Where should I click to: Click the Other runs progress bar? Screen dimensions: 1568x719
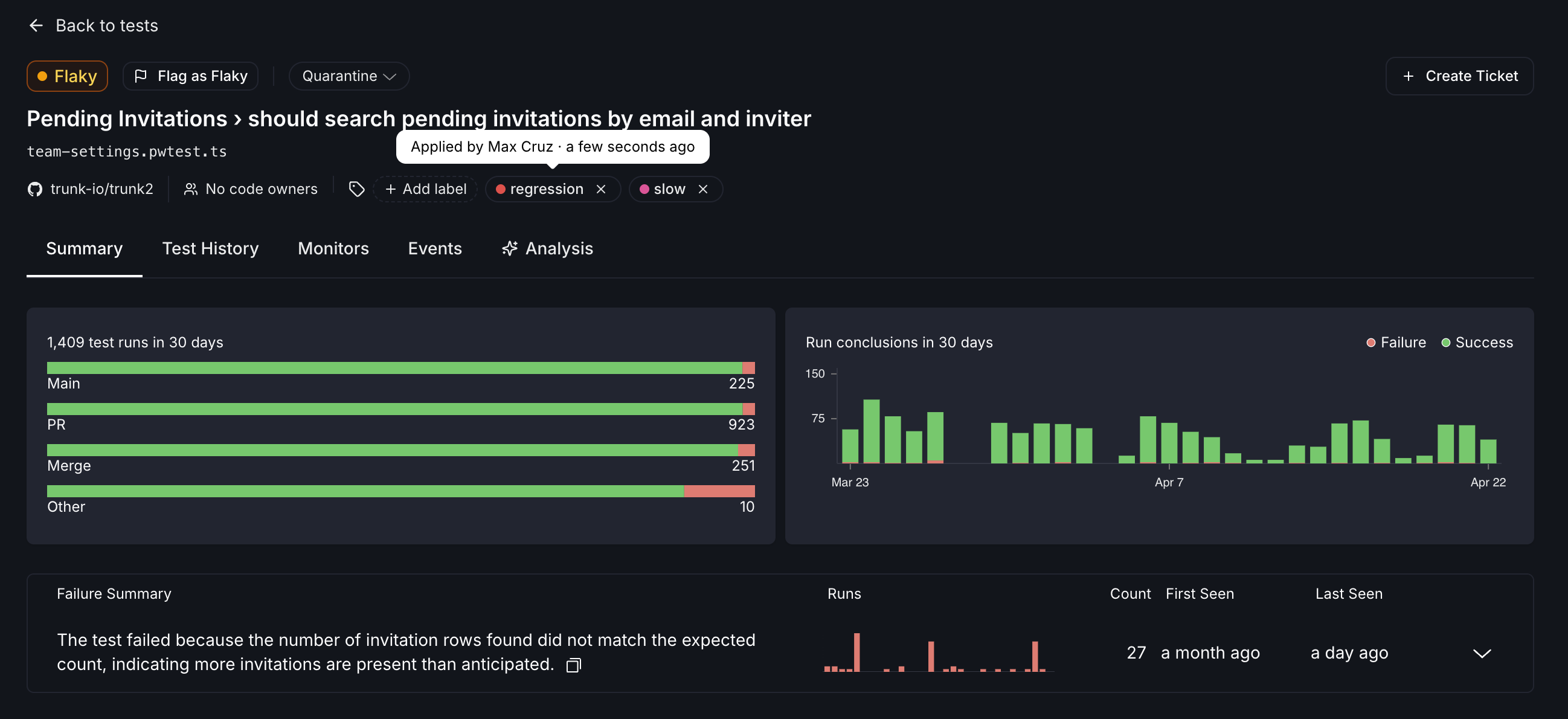400,491
